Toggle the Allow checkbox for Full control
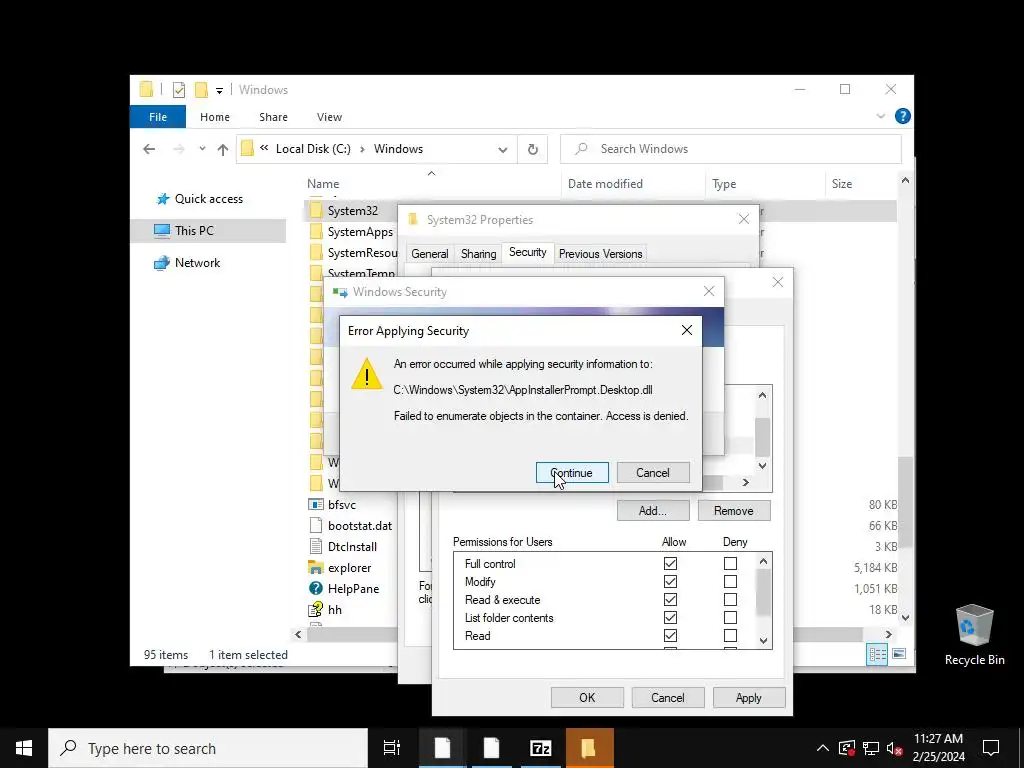The image size is (1024, 768). (x=670, y=564)
